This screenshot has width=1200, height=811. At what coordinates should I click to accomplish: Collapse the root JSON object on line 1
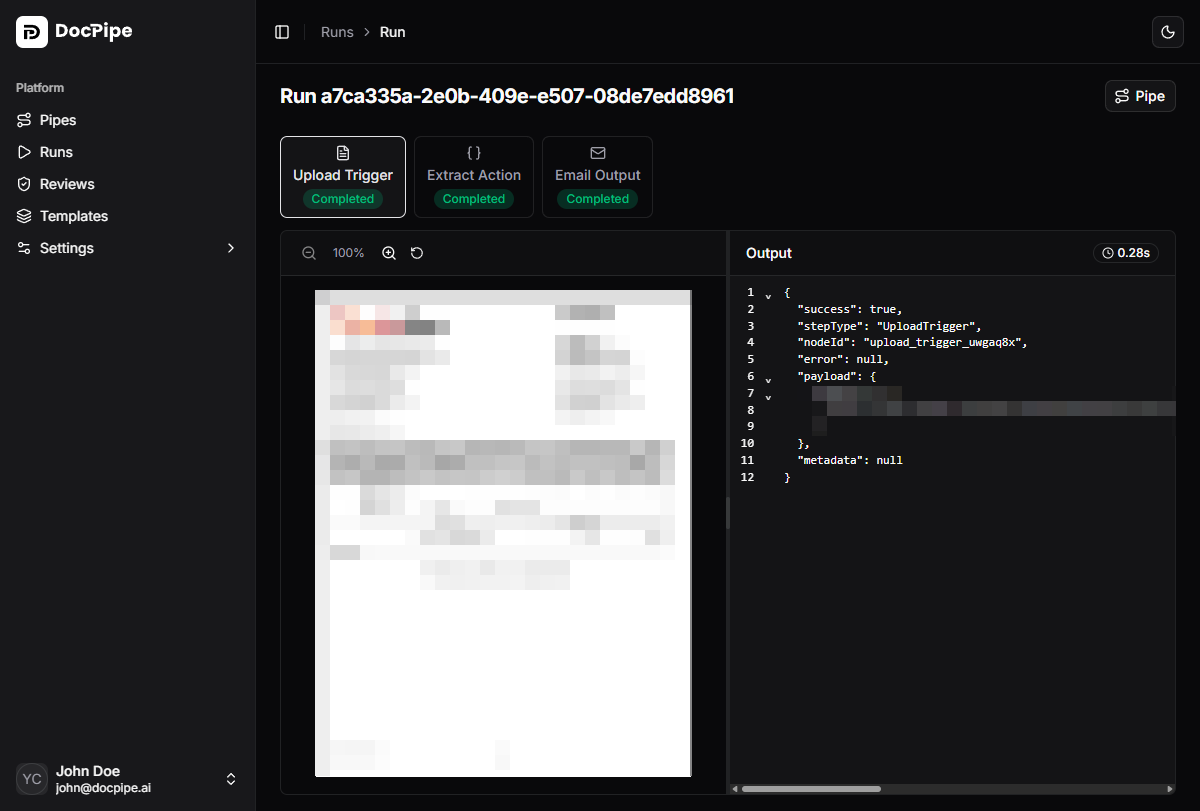[768, 293]
